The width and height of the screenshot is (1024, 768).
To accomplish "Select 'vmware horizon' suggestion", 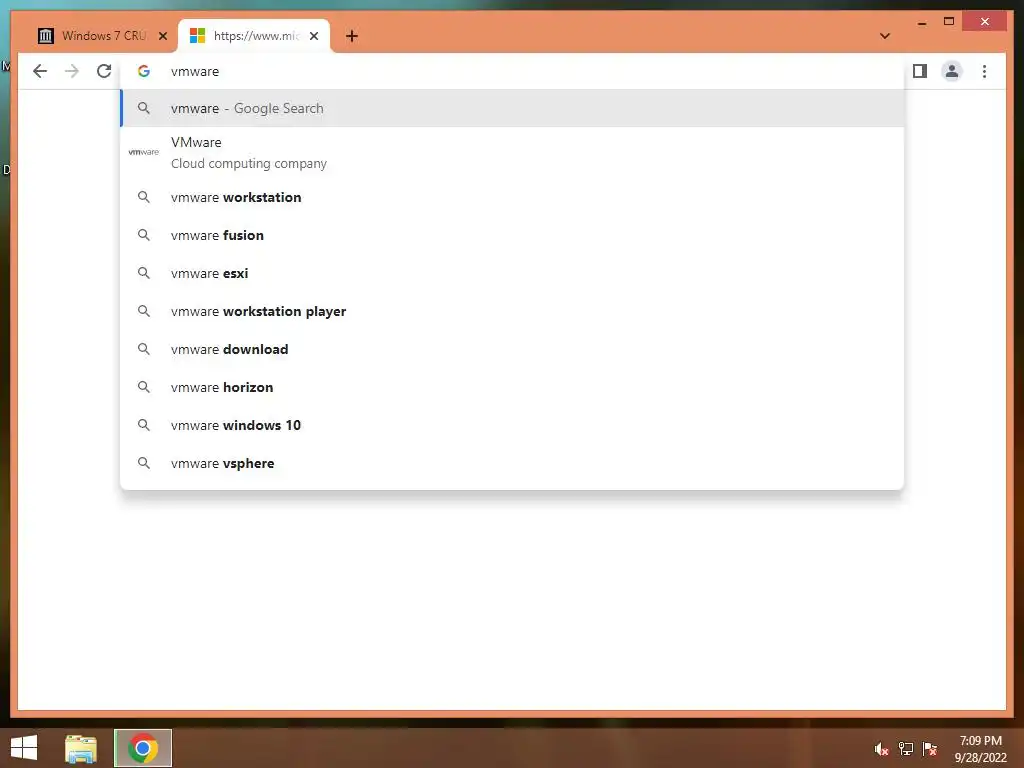I will coord(512,387).
